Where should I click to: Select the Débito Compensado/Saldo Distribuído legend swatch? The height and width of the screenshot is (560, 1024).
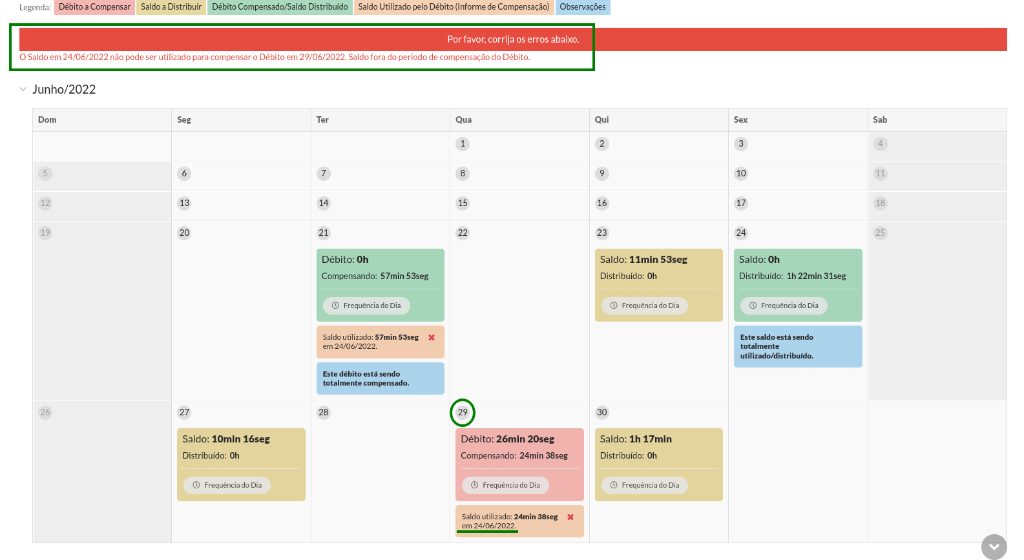(280, 7)
